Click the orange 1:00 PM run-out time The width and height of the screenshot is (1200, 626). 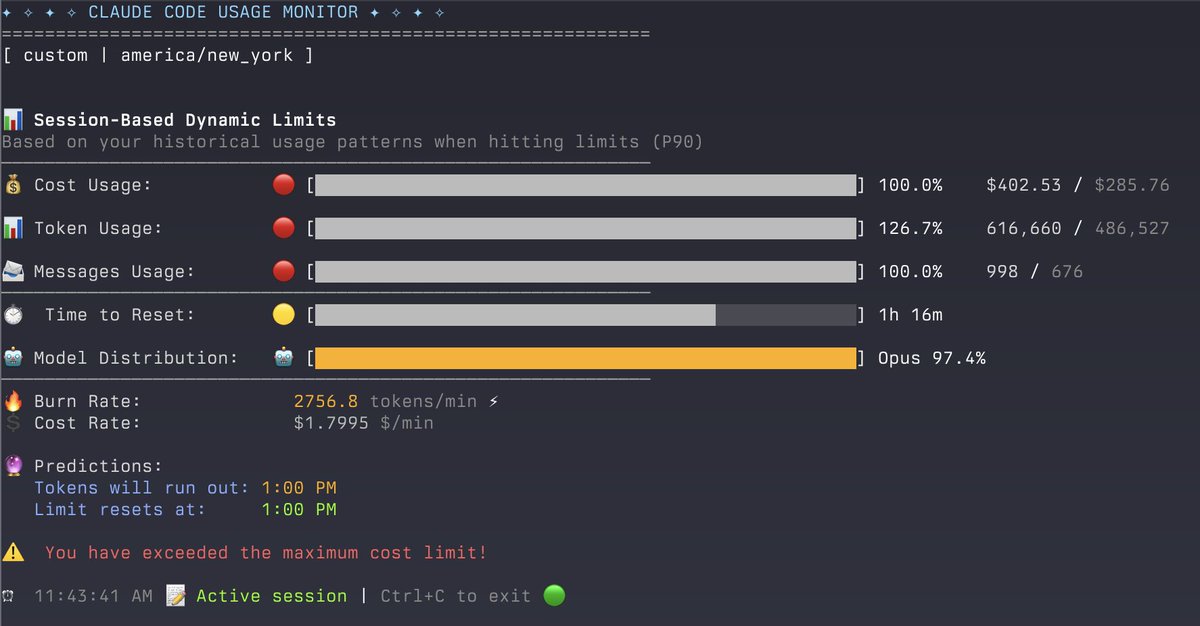(x=299, y=488)
